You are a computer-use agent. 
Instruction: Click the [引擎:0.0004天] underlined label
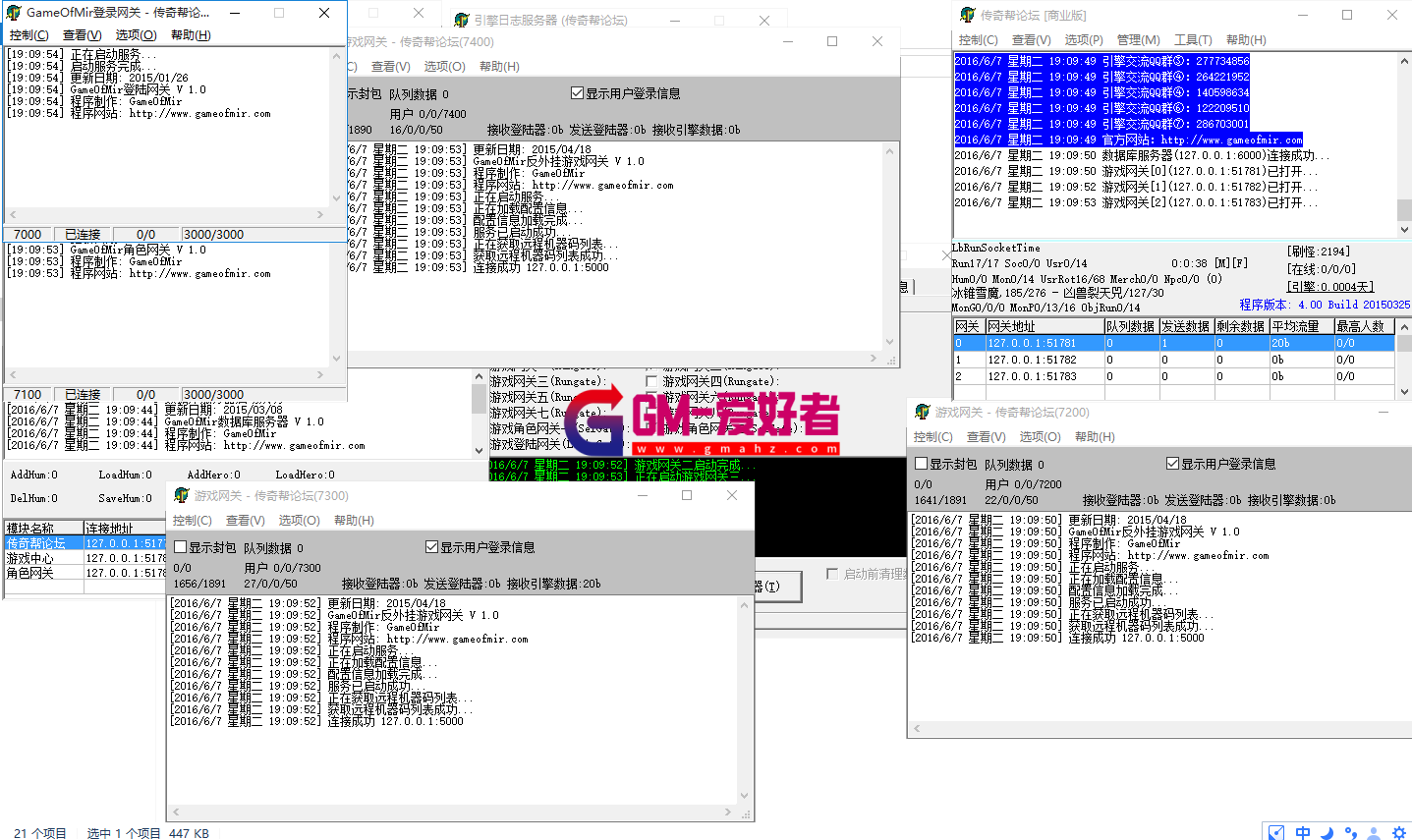pyautogui.click(x=1329, y=287)
